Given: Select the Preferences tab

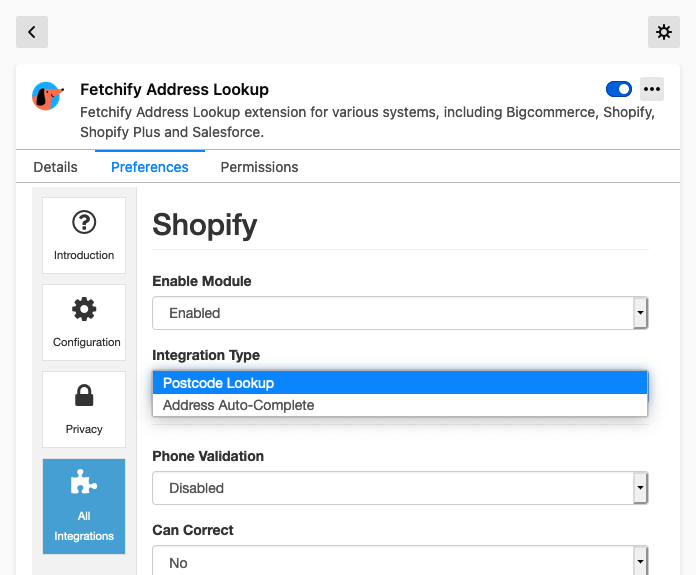Looking at the screenshot, I should (150, 167).
